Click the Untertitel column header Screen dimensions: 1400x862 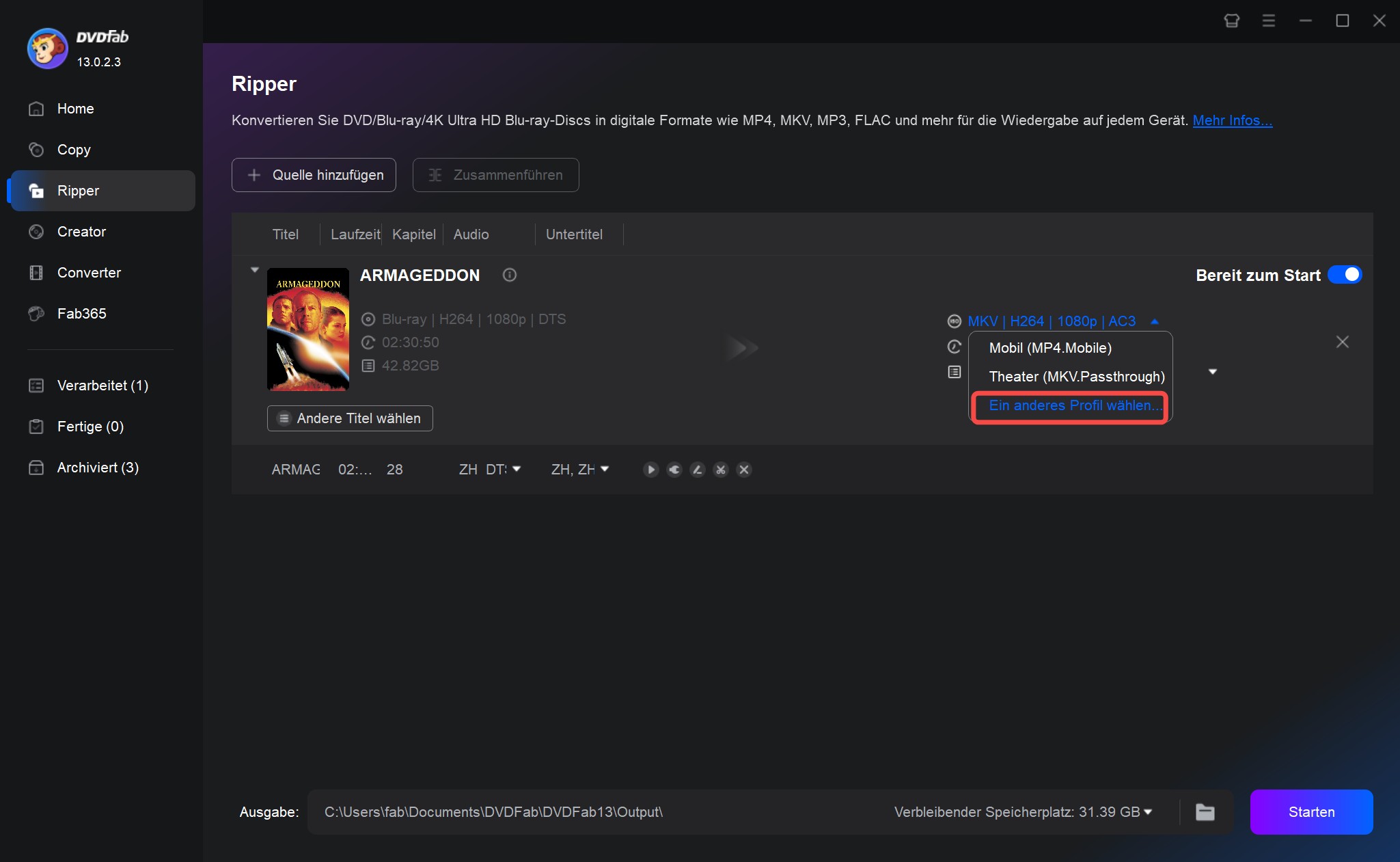coord(574,234)
